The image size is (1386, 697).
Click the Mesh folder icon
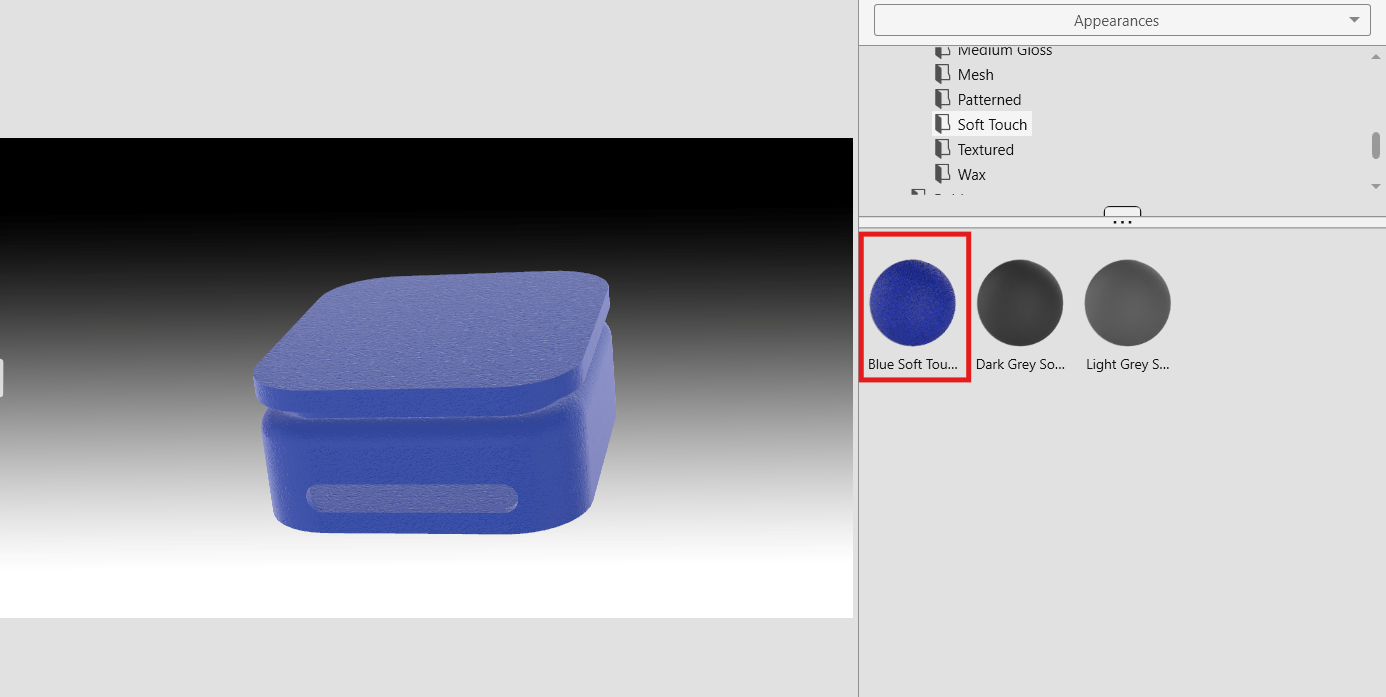(942, 74)
